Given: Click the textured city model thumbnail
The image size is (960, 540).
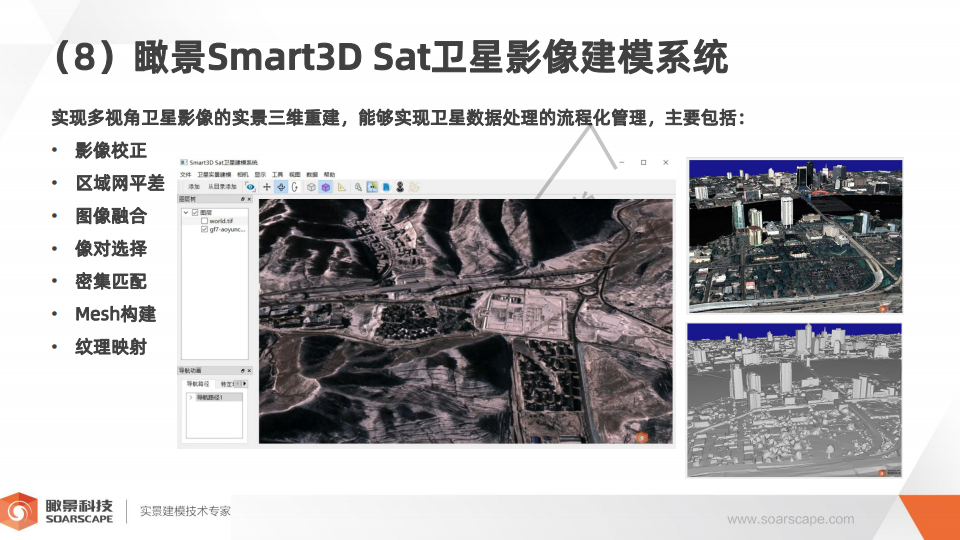Looking at the screenshot, I should click(795, 236).
